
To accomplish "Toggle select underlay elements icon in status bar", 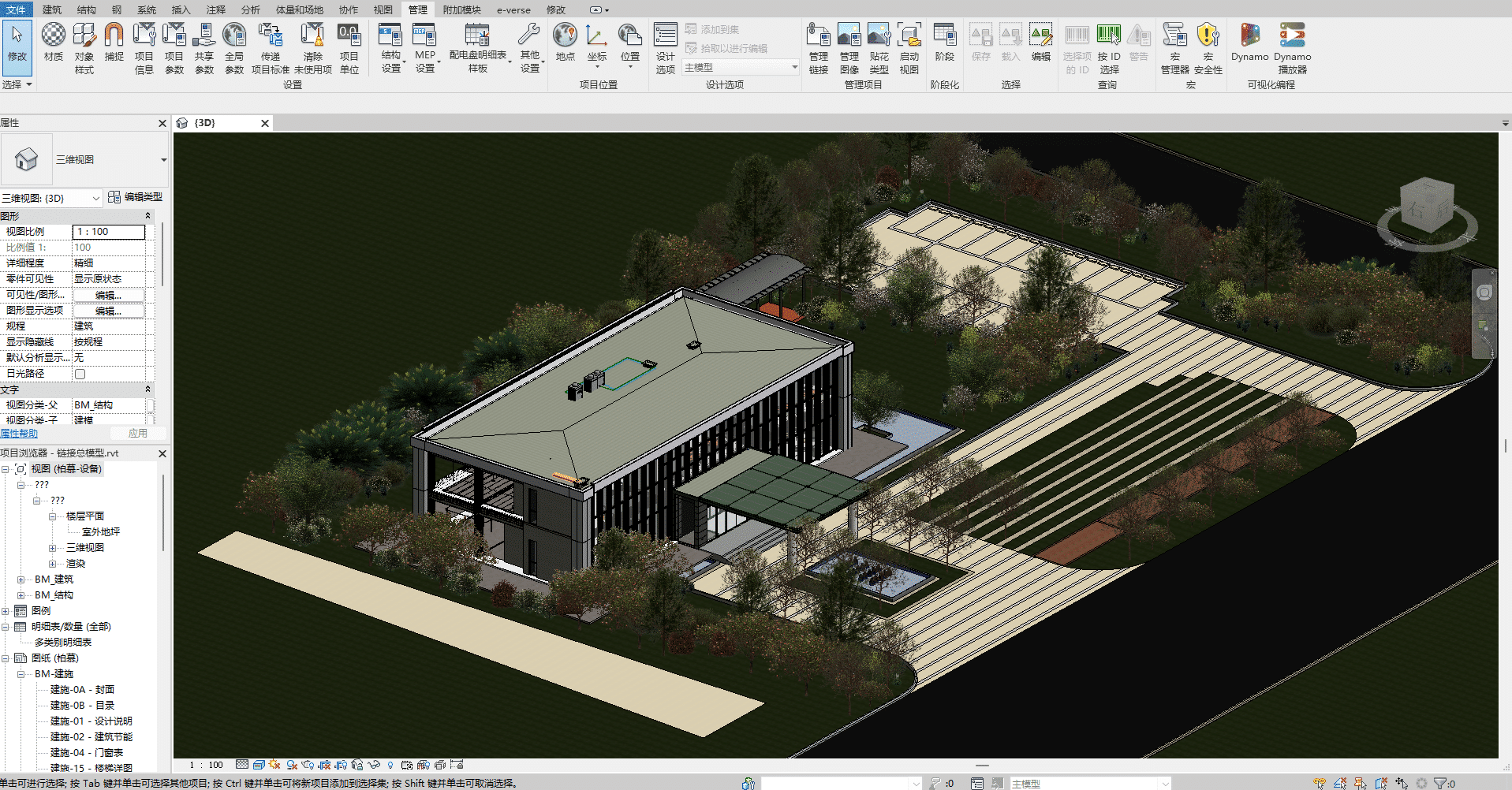I will 1339,783.
